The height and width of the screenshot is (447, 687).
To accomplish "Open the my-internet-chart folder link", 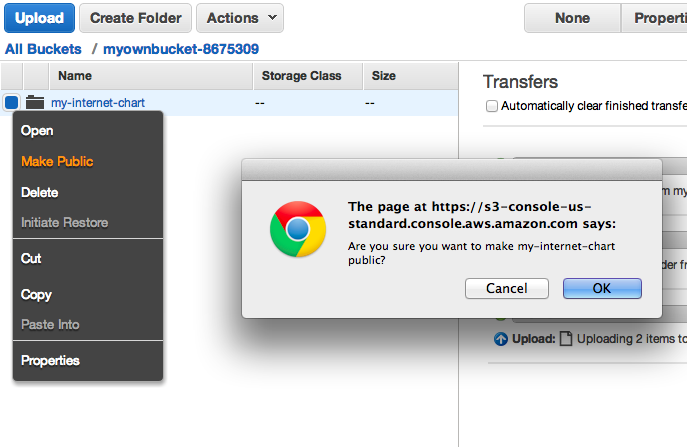I will (x=98, y=103).
